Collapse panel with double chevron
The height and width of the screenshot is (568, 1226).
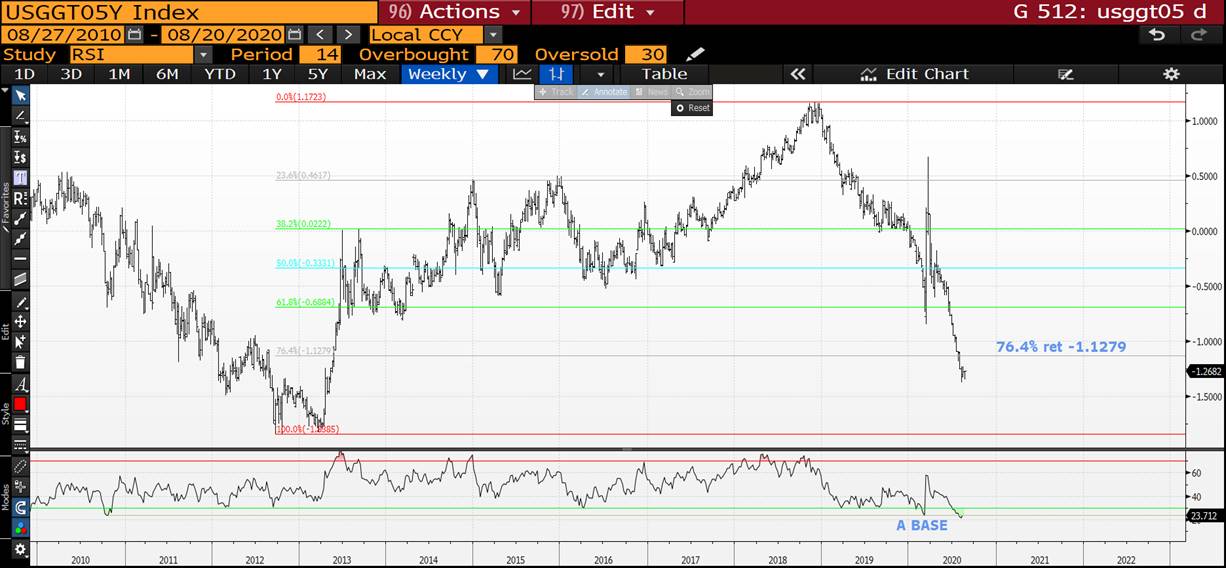click(797, 74)
